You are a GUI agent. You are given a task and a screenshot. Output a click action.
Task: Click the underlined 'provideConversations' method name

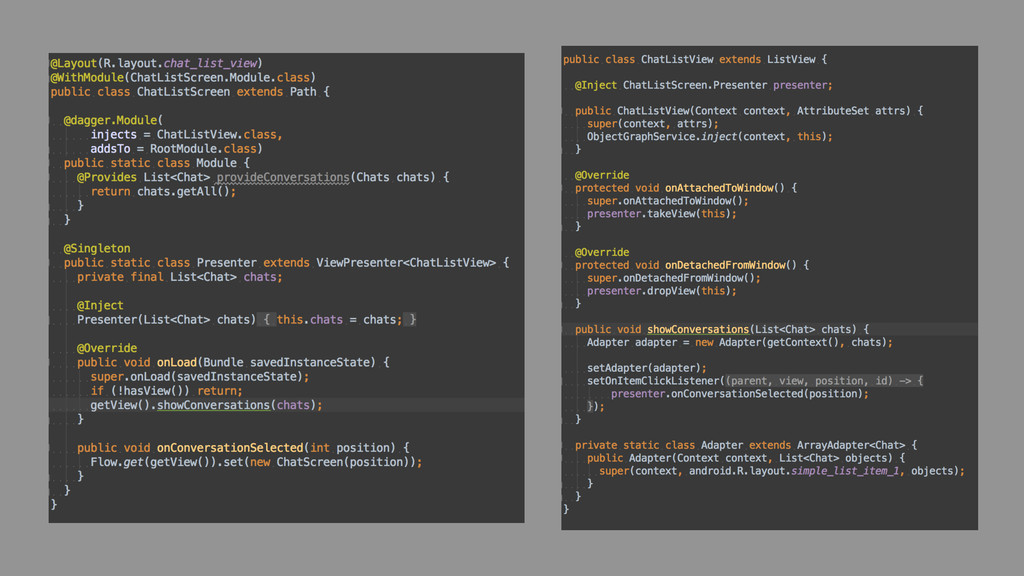point(283,178)
